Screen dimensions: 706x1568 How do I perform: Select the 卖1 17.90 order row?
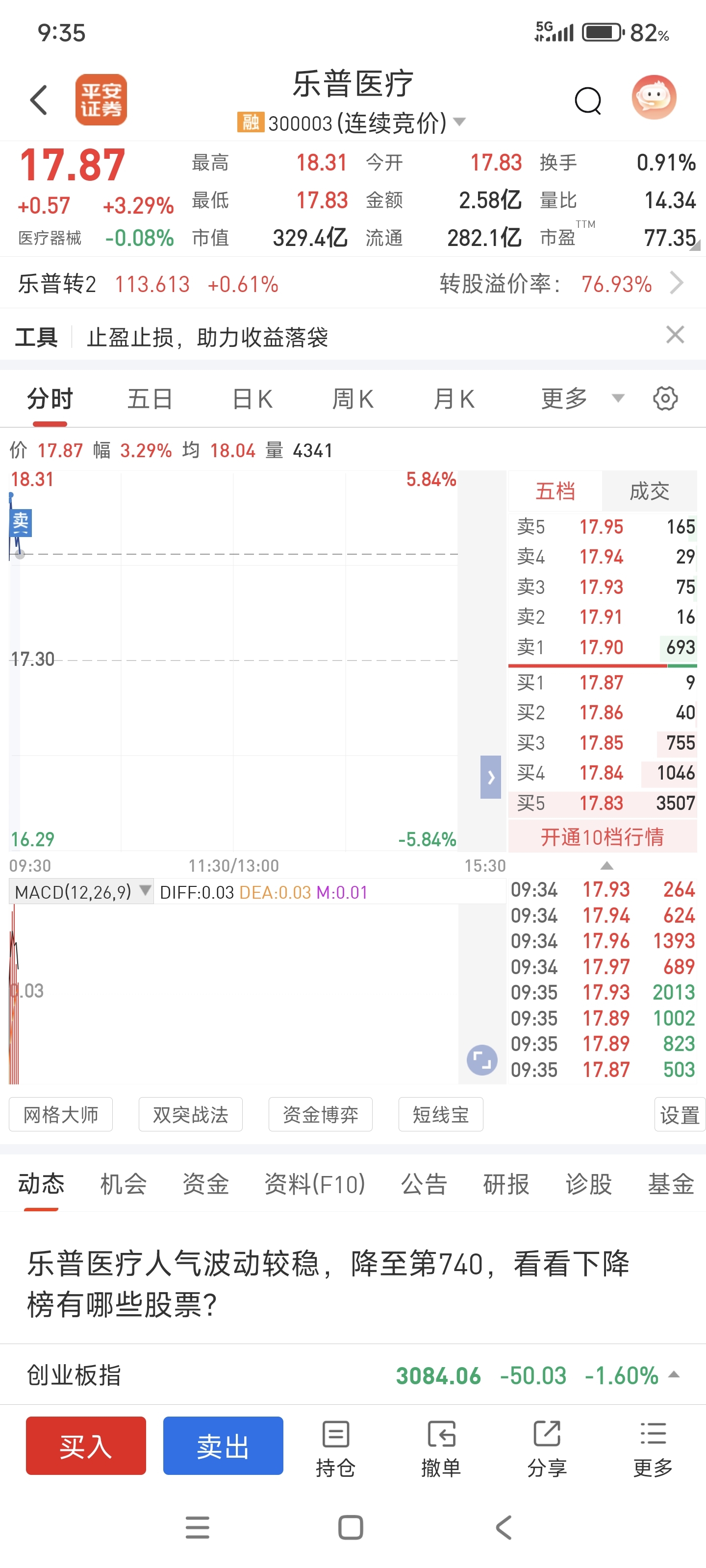click(x=603, y=647)
